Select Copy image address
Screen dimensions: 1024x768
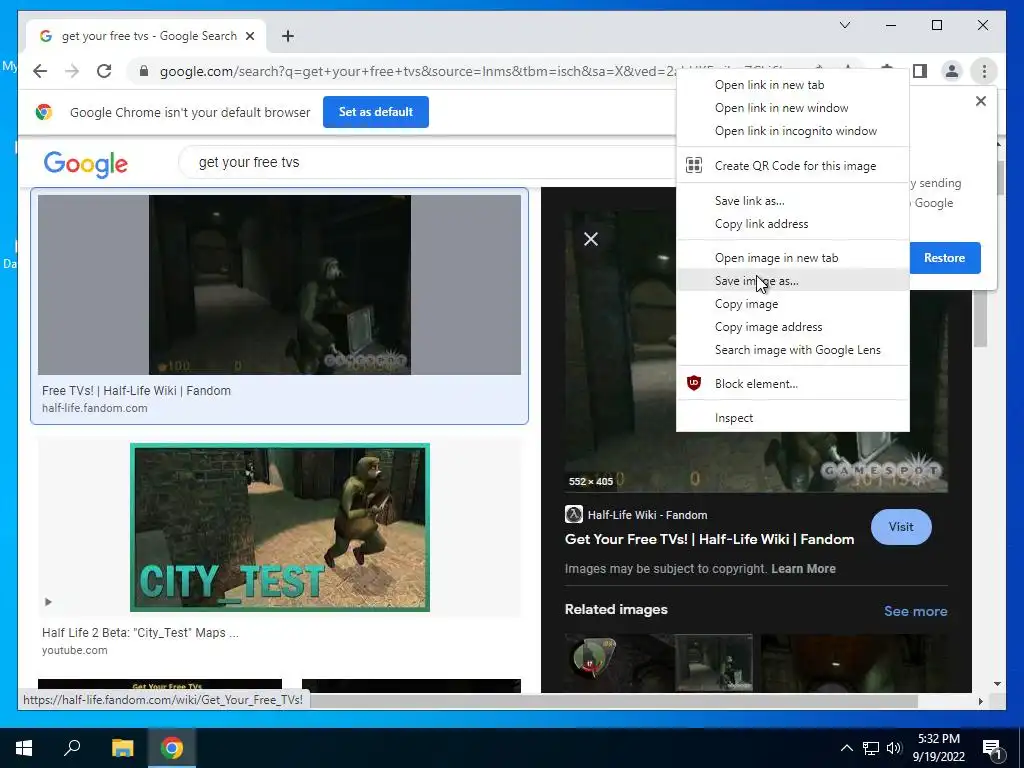click(793, 327)
